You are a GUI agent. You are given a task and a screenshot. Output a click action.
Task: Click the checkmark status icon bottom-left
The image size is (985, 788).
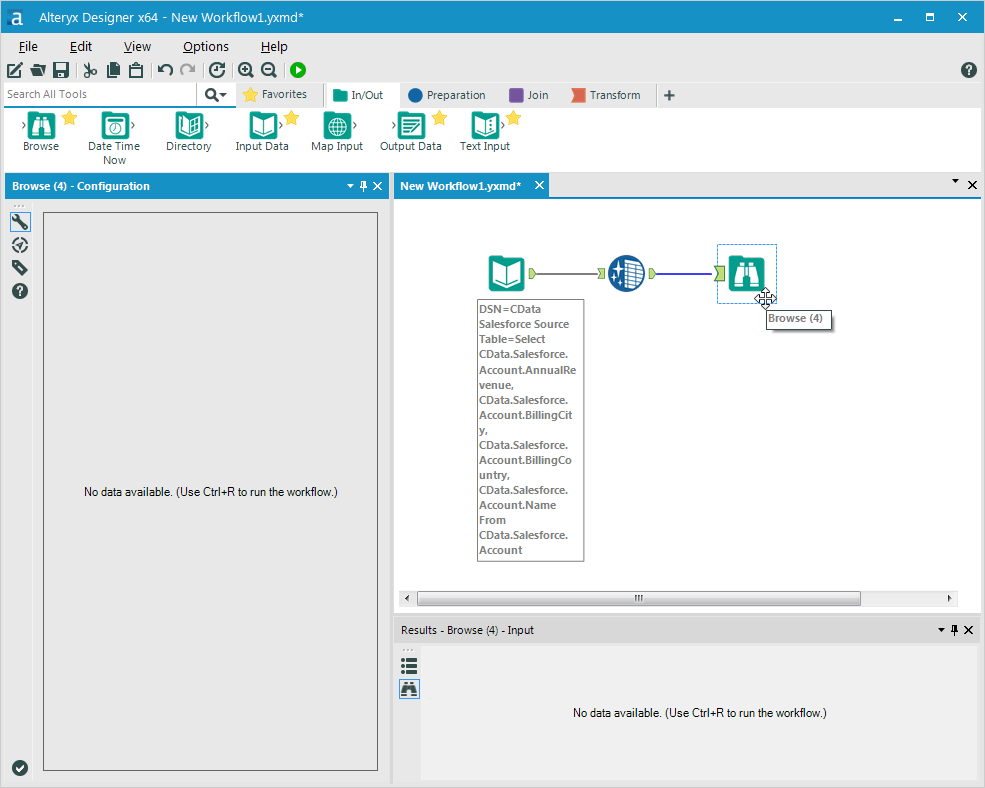coord(20,768)
